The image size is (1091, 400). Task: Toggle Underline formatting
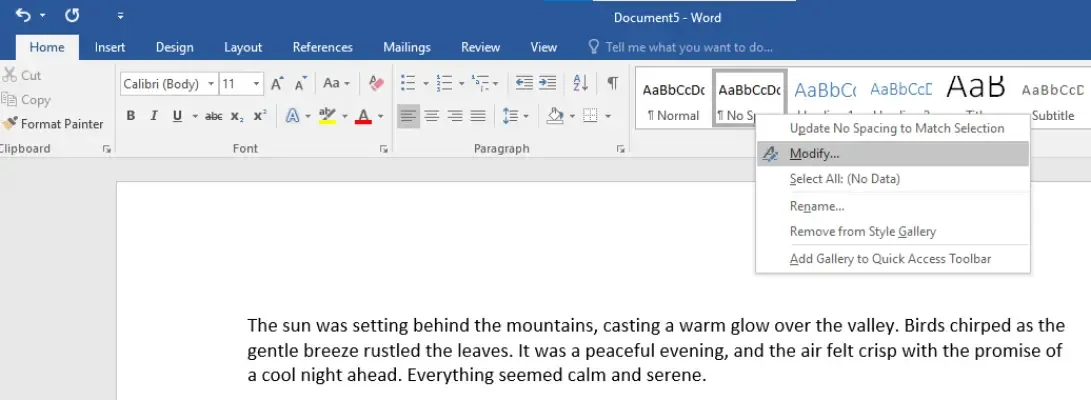click(177, 116)
